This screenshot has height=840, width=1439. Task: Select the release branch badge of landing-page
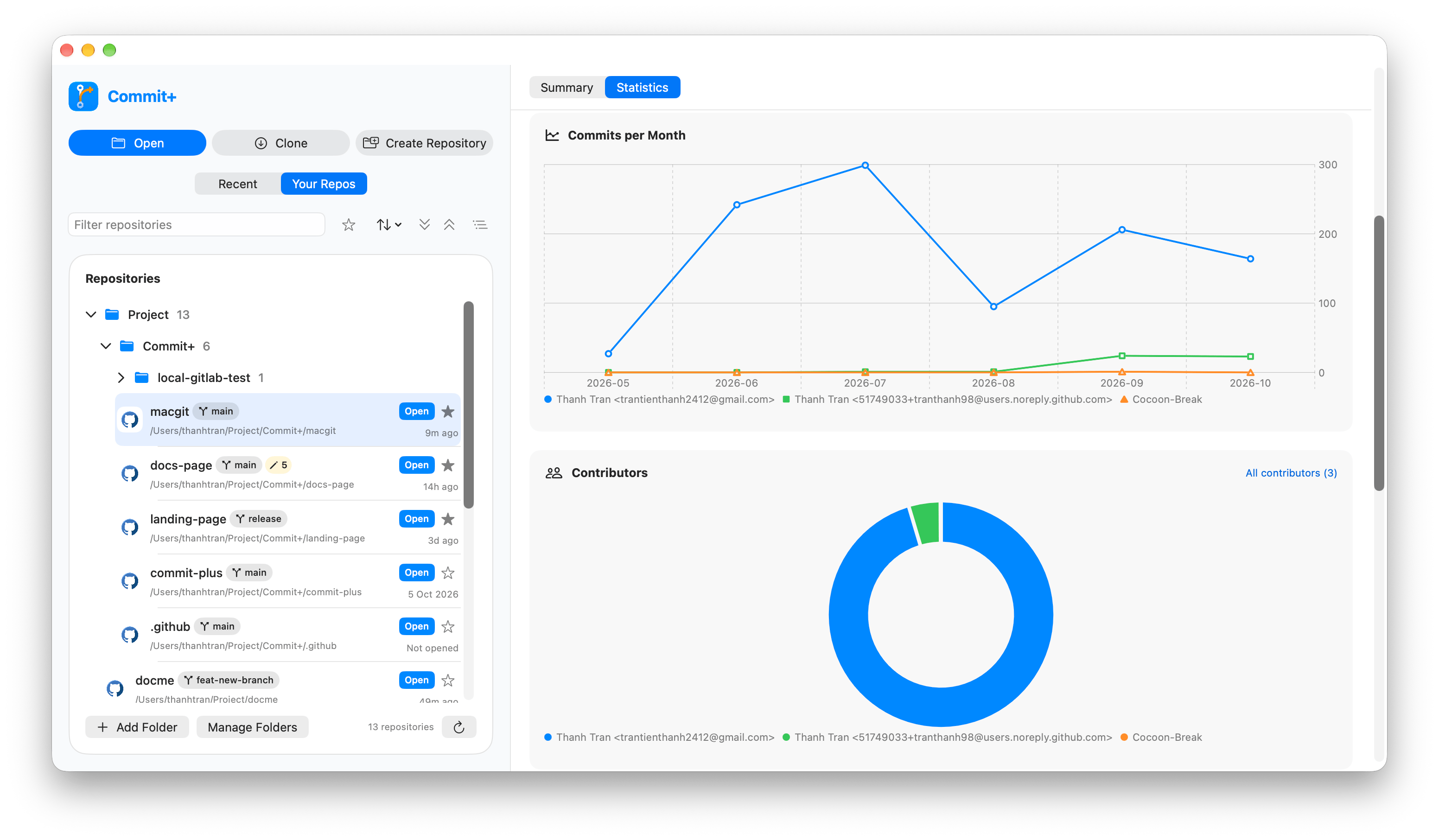pos(259,518)
